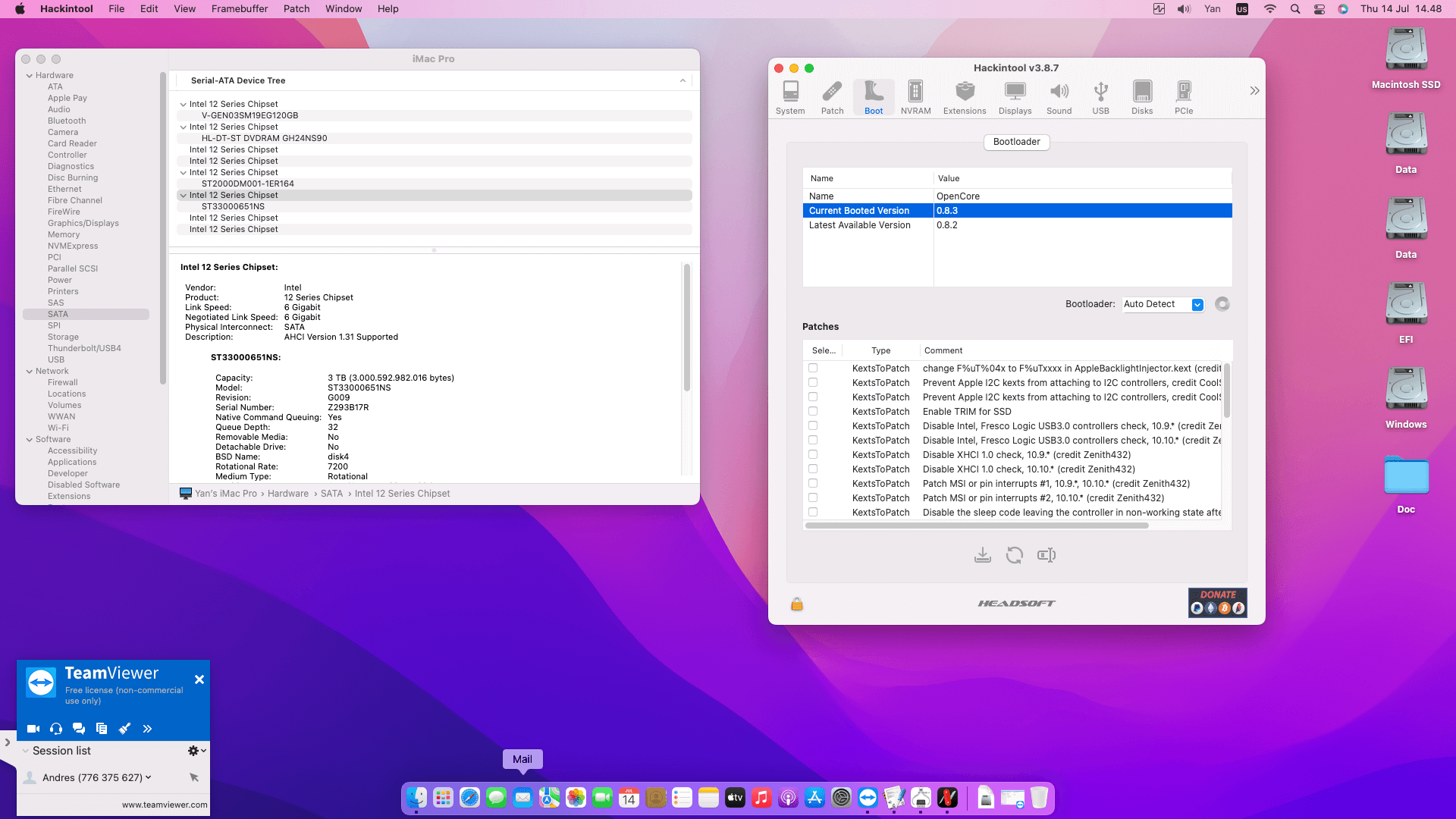Tick the Enable TRIM for SSD checkbox
This screenshot has height=819, width=1456.
click(813, 412)
